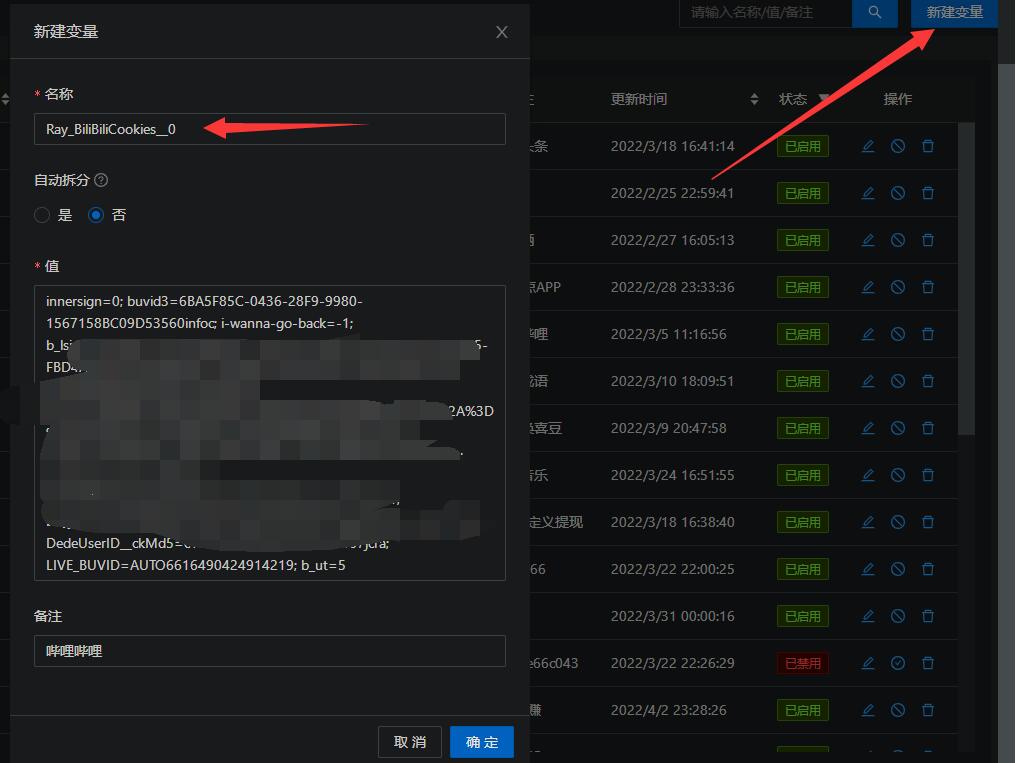Viewport: 1018px width, 763px height.
Task: Disable the row updated 2022/2/28 23:33:36
Action: click(897, 287)
